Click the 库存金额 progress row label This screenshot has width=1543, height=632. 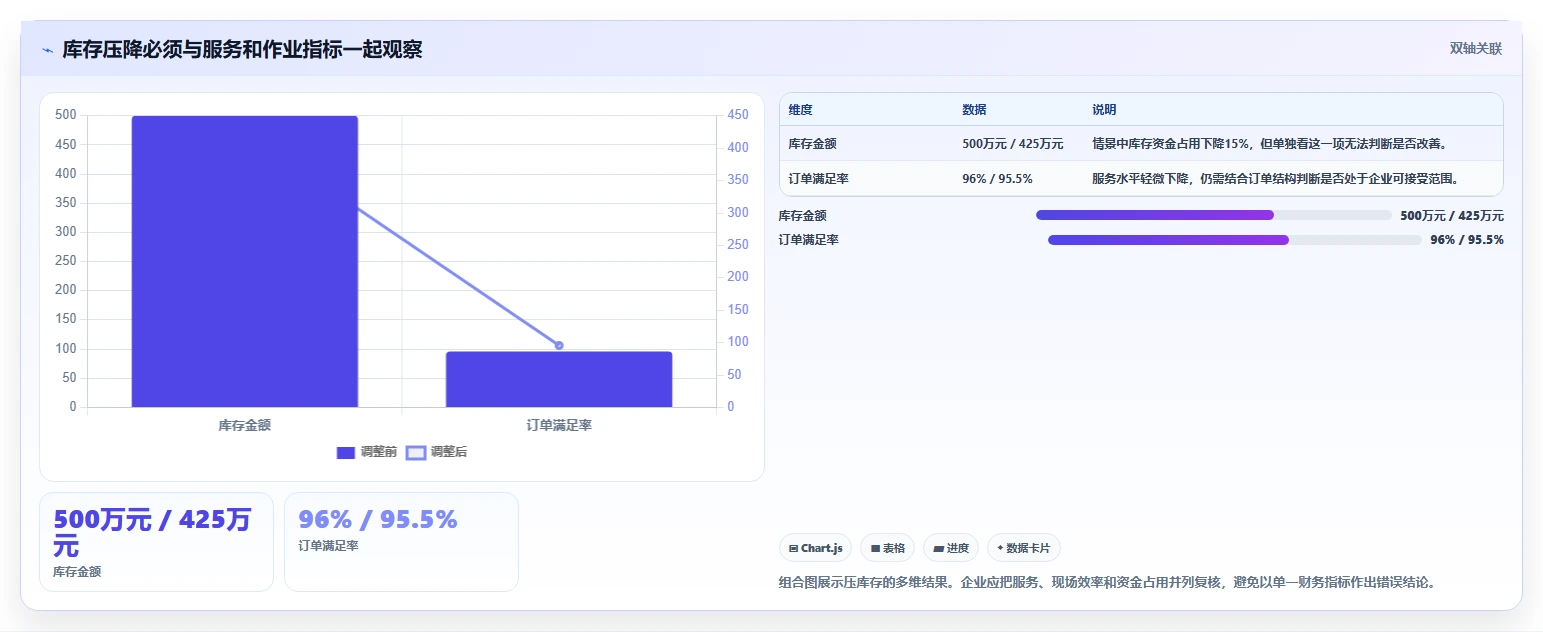(x=803, y=215)
